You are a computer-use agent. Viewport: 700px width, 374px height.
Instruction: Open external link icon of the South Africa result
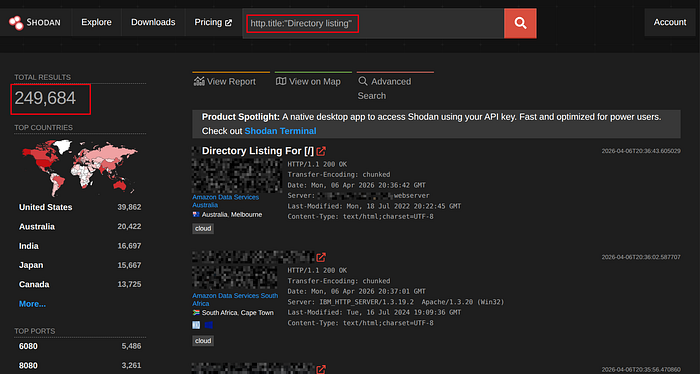(x=321, y=258)
